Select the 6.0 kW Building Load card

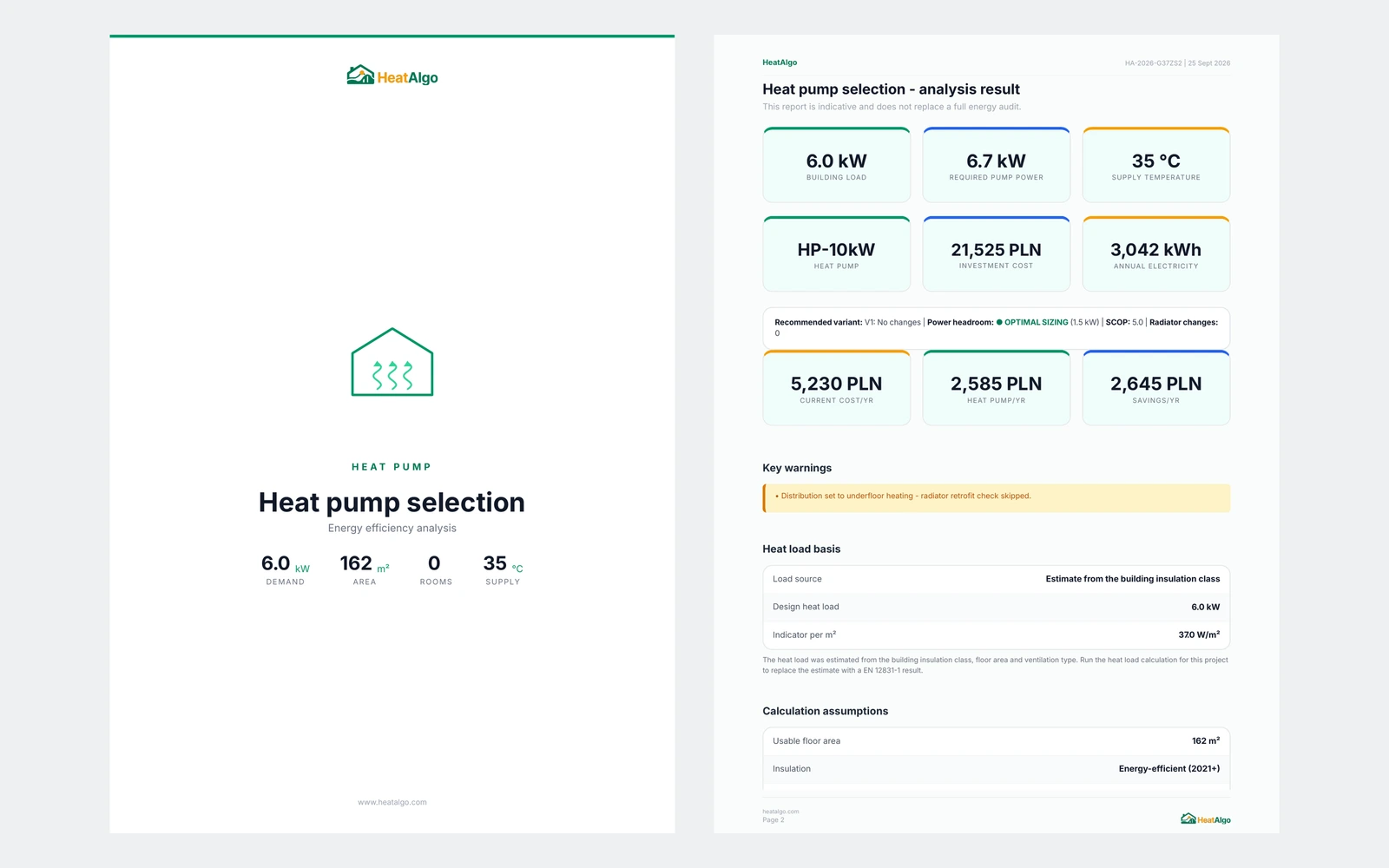(x=837, y=165)
